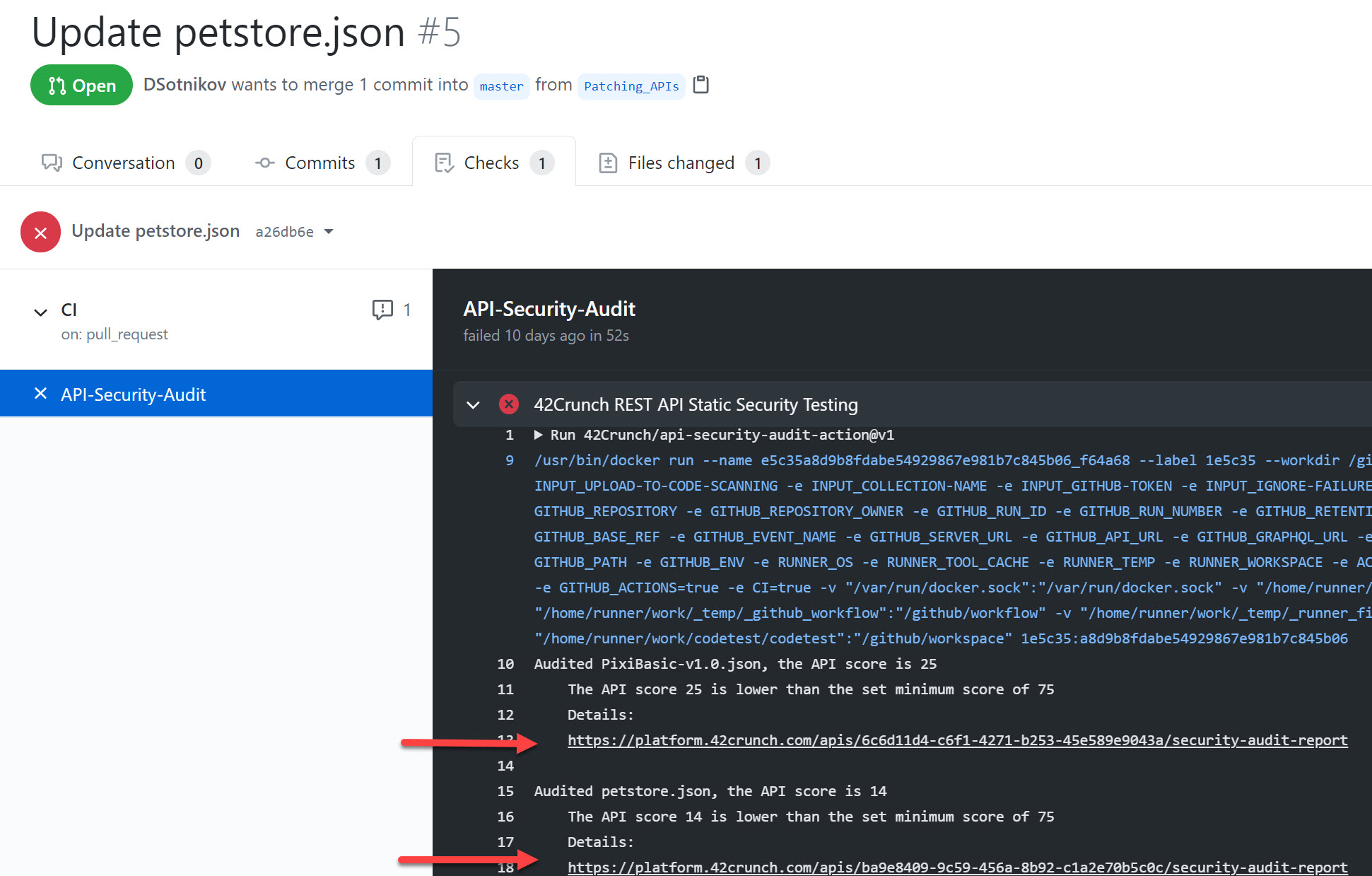This screenshot has width=1372, height=876.
Task: Click the green Open pull request badge
Action: tap(81, 86)
